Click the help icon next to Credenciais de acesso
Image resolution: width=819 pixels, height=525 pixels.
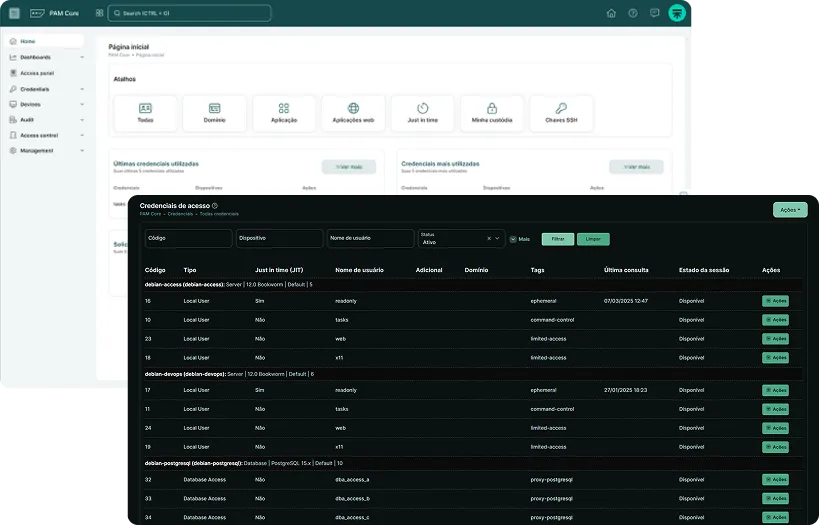[x=215, y=206]
